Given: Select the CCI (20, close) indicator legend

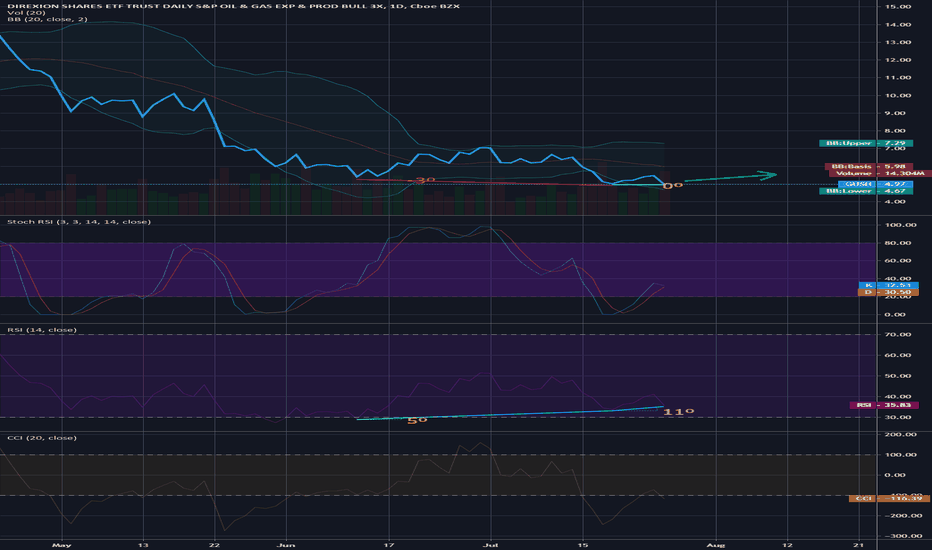Looking at the screenshot, I should pyautogui.click(x=42, y=438).
